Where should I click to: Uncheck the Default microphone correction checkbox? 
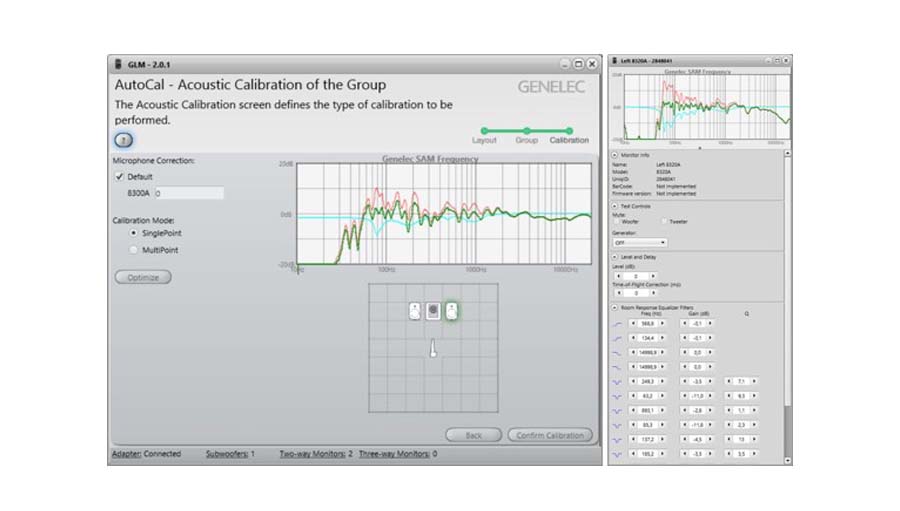pos(119,177)
